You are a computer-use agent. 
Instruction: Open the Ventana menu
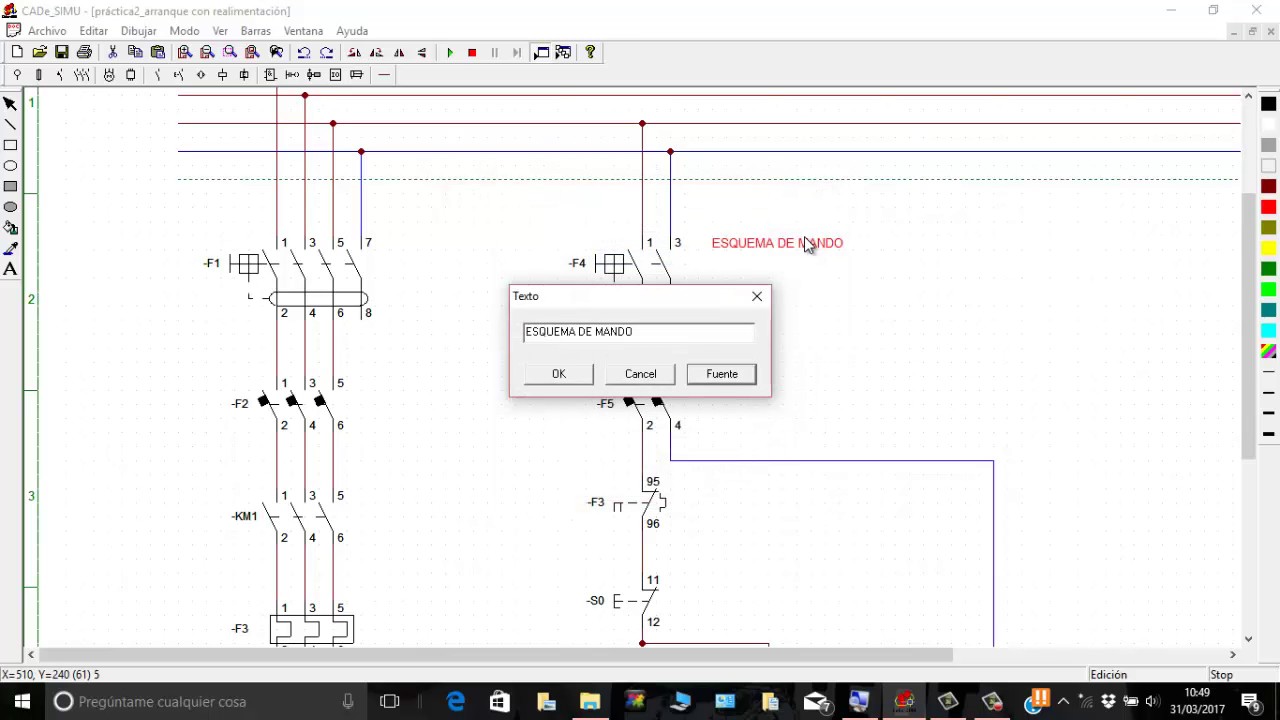pos(303,31)
